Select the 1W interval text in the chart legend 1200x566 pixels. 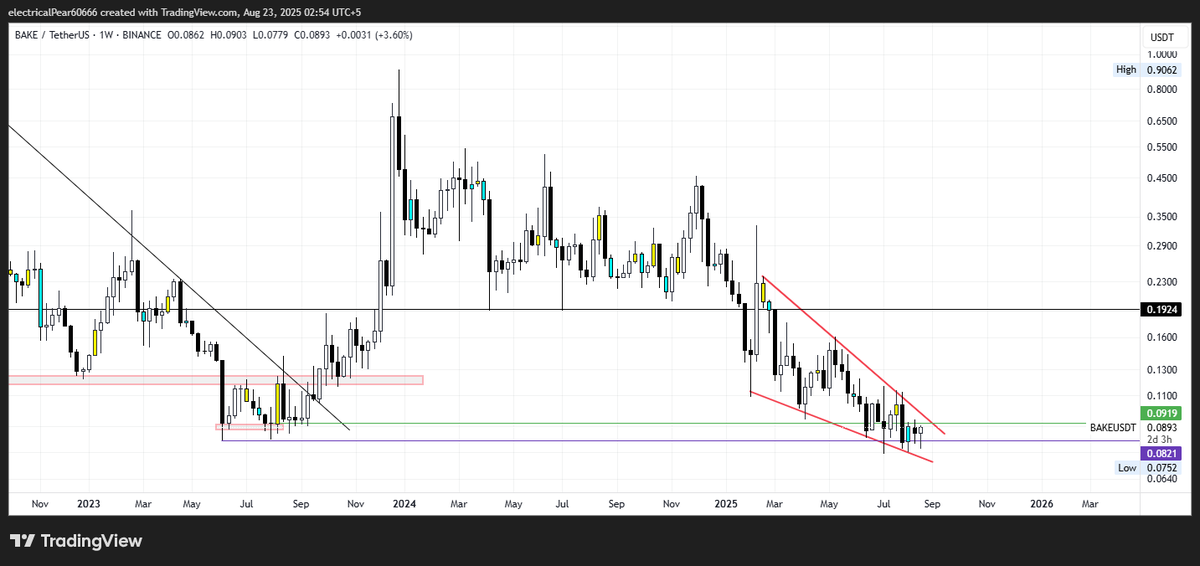click(x=105, y=35)
